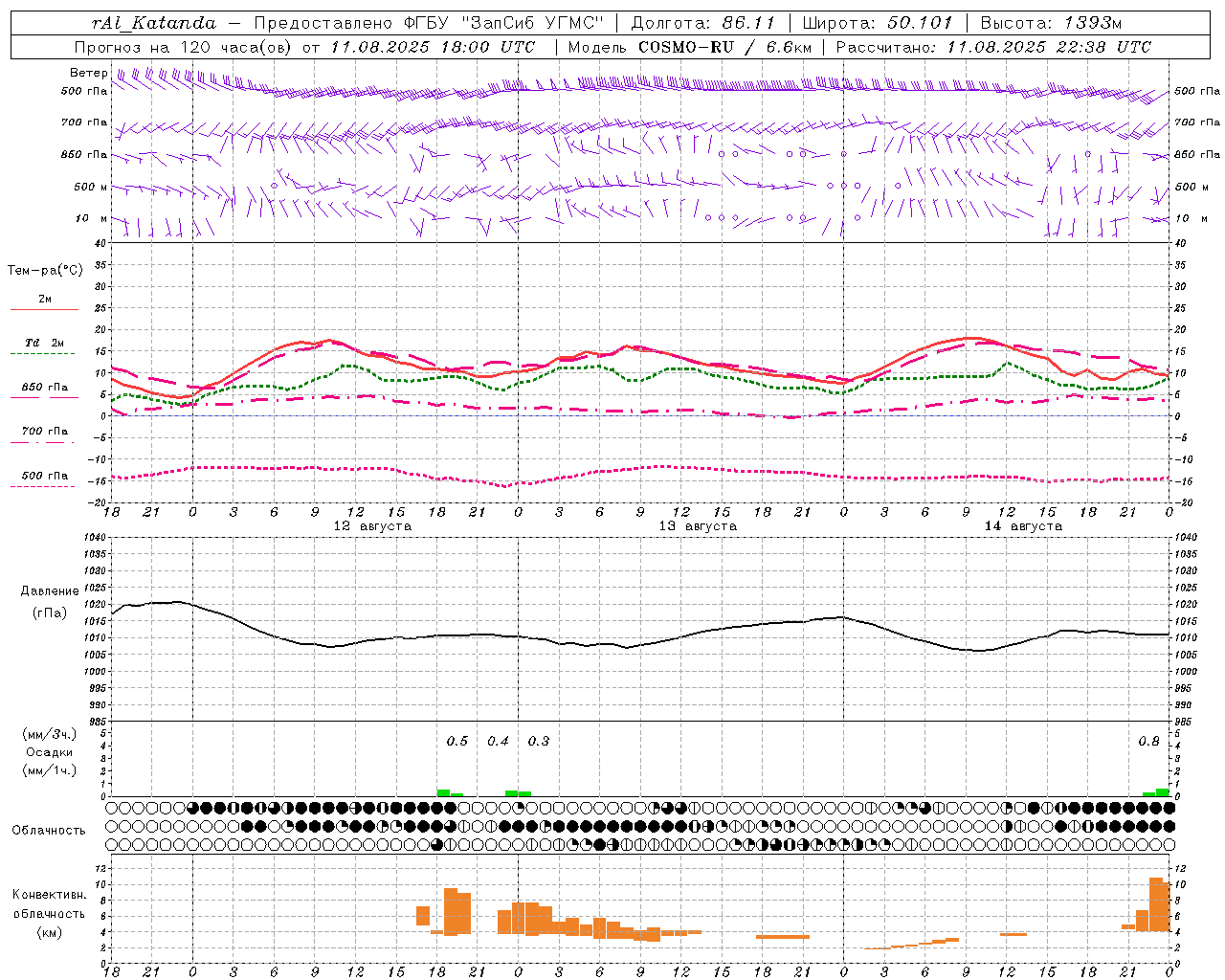The width and height of the screenshot is (1225, 980).
Task: Click the Осадки precipitation panel label
Action: [x=50, y=752]
